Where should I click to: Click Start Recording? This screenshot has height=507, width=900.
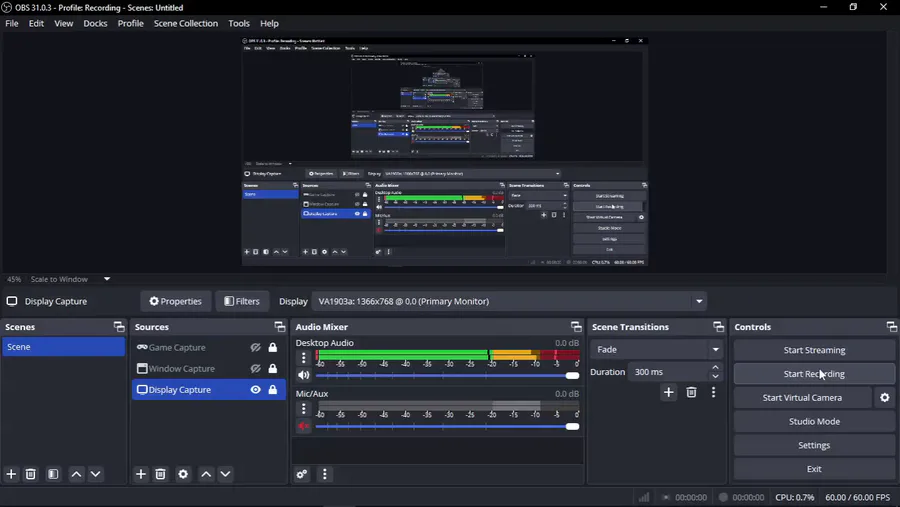click(x=814, y=374)
